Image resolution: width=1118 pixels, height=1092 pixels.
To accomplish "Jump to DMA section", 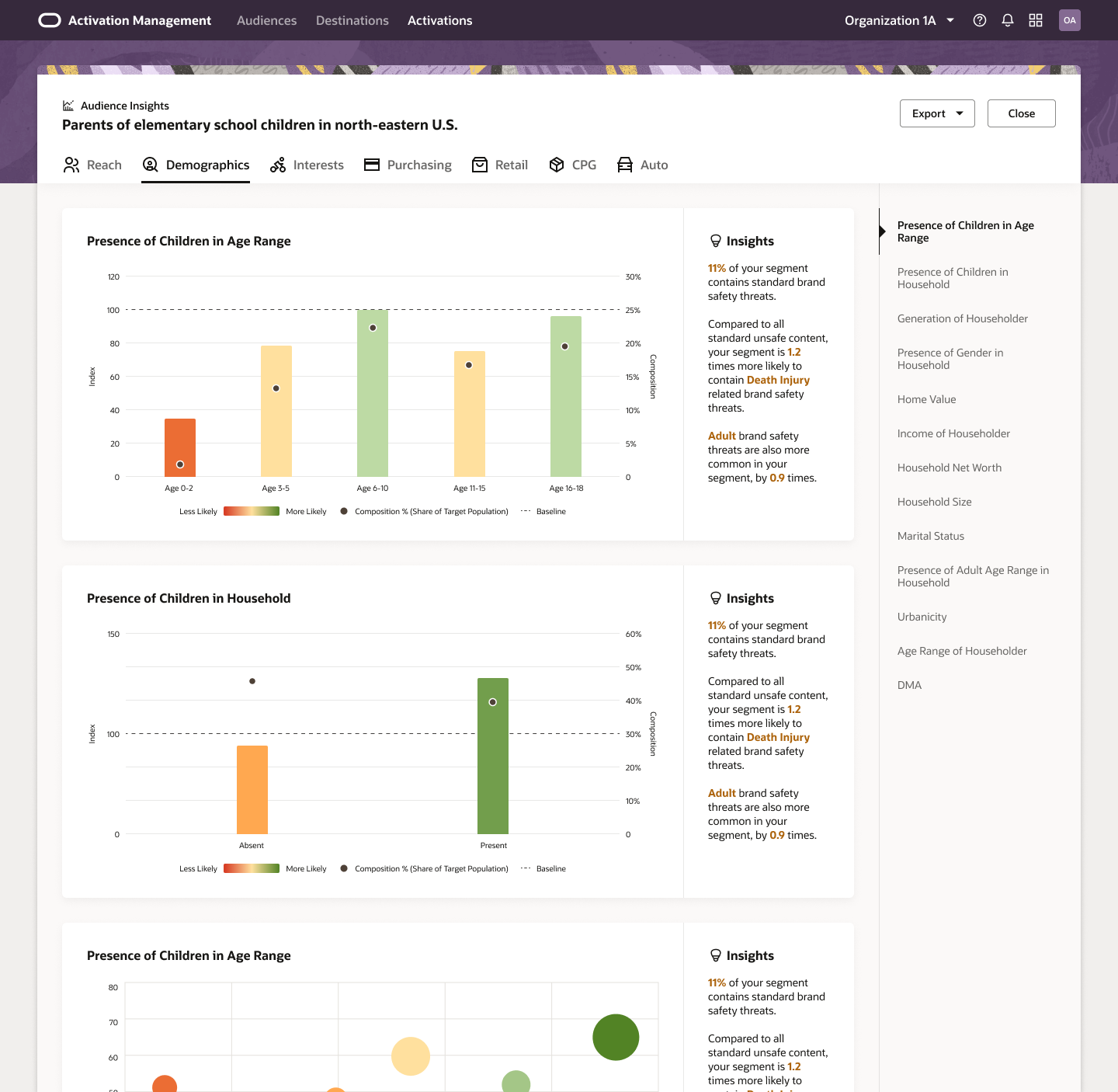I will point(909,685).
